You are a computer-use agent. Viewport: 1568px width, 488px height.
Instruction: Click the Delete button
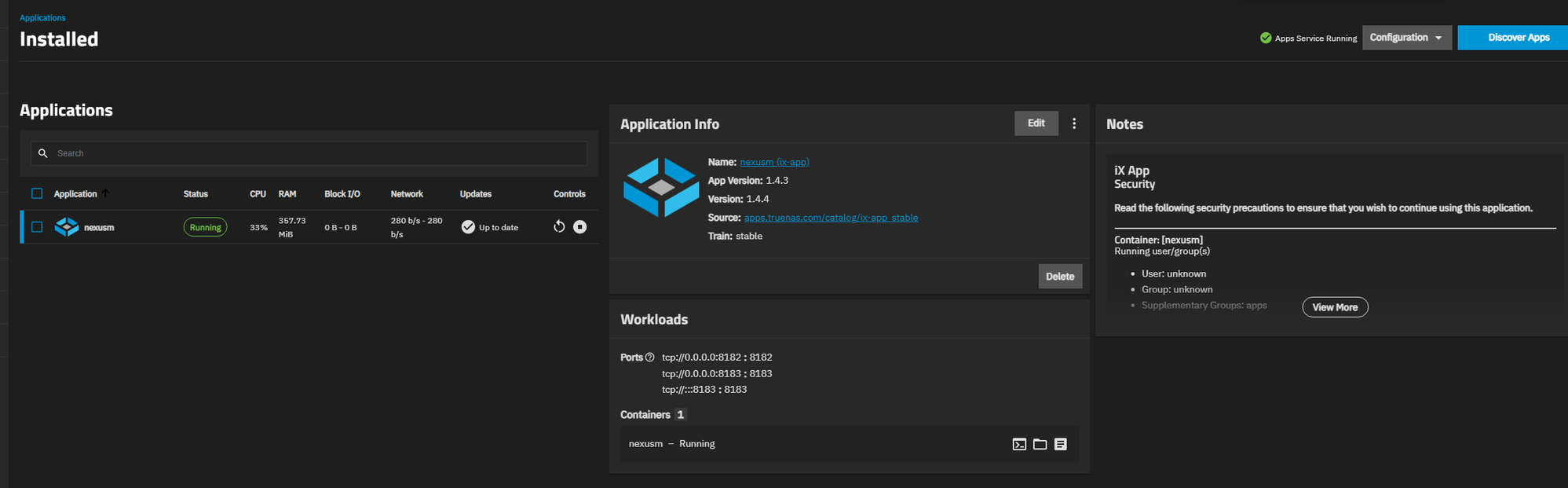pyautogui.click(x=1060, y=277)
